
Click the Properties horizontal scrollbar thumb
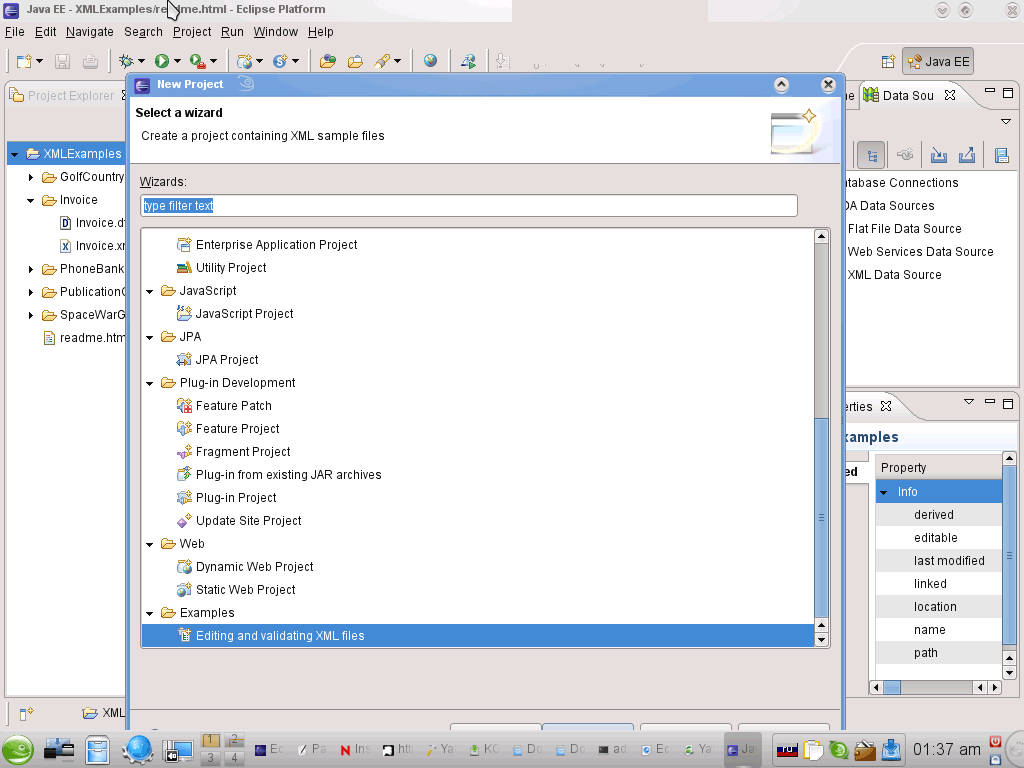click(892, 687)
